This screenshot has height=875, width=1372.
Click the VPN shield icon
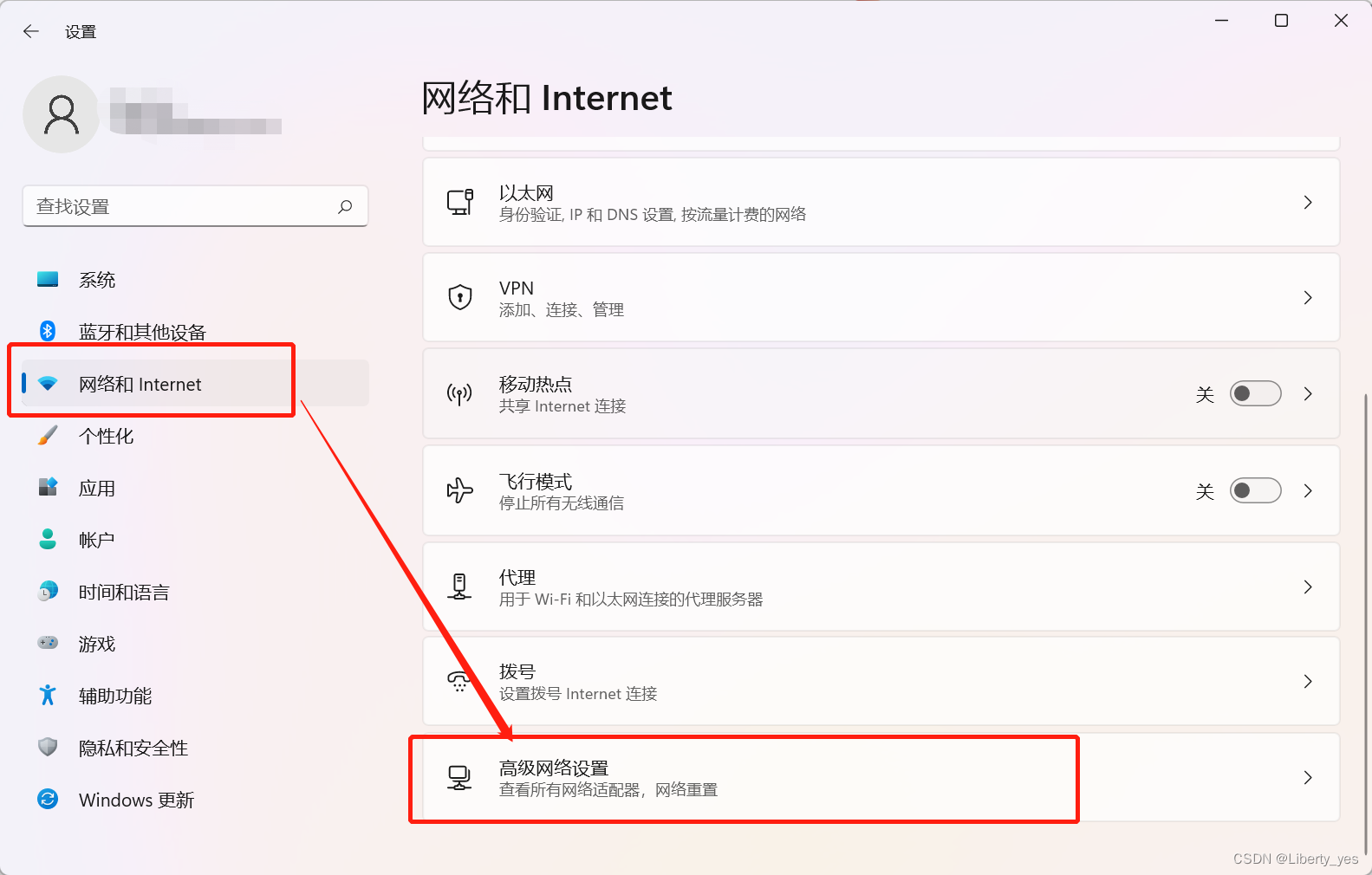point(460,297)
